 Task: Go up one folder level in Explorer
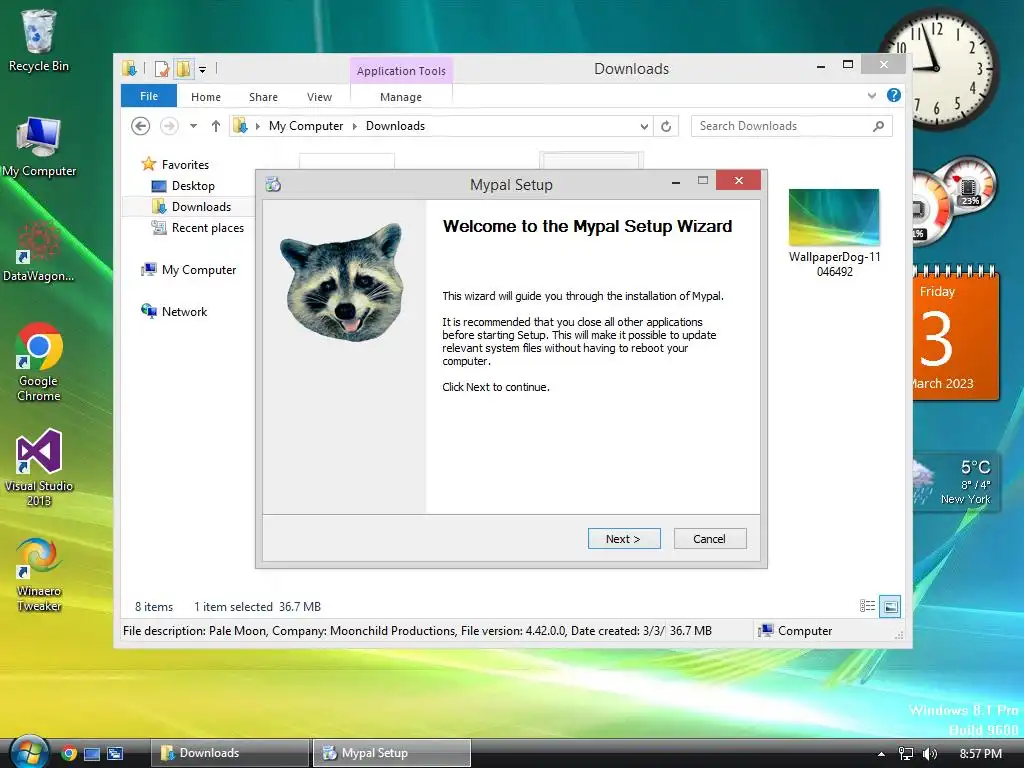216,126
